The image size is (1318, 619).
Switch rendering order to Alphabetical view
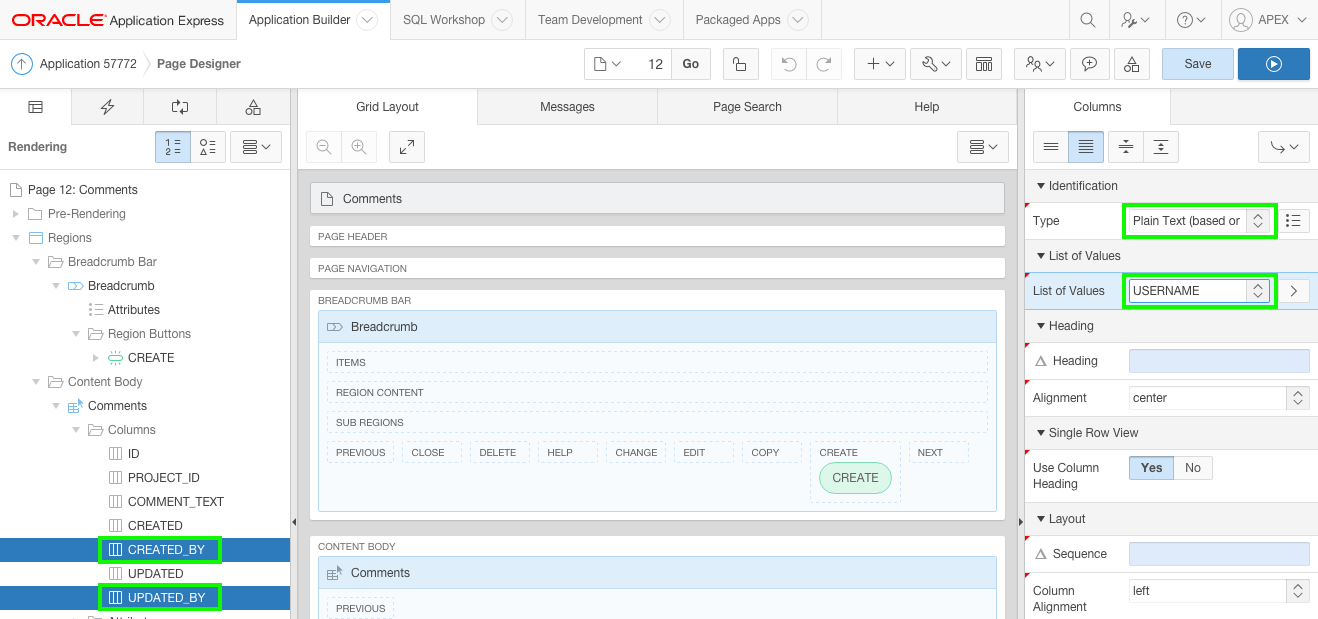click(208, 146)
